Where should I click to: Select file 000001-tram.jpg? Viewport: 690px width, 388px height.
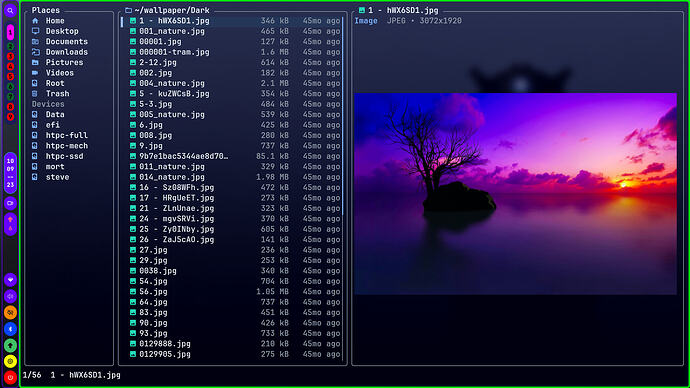click(232, 52)
